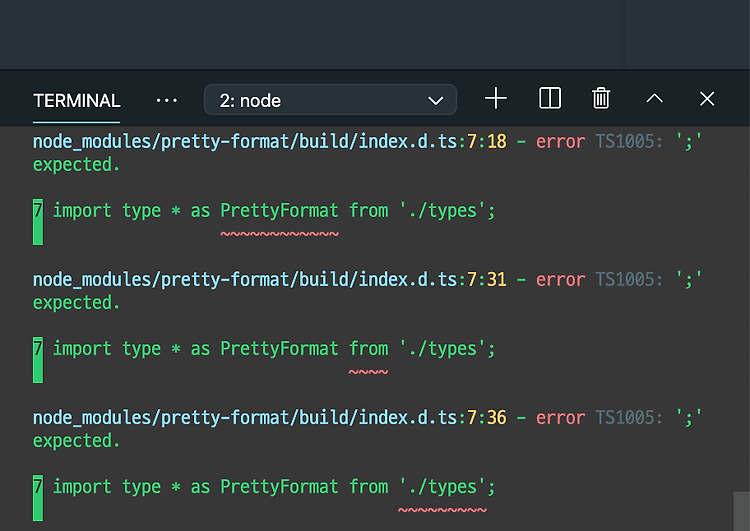
Task: Click the terminal scrollbar thumb
Action: pos(741,511)
